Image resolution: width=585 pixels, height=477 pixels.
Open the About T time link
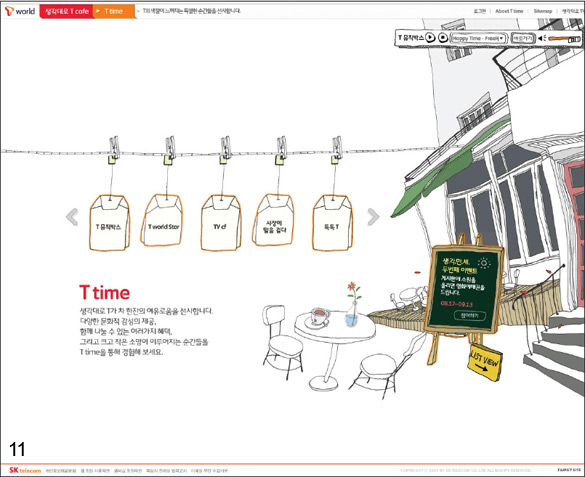[509, 11]
